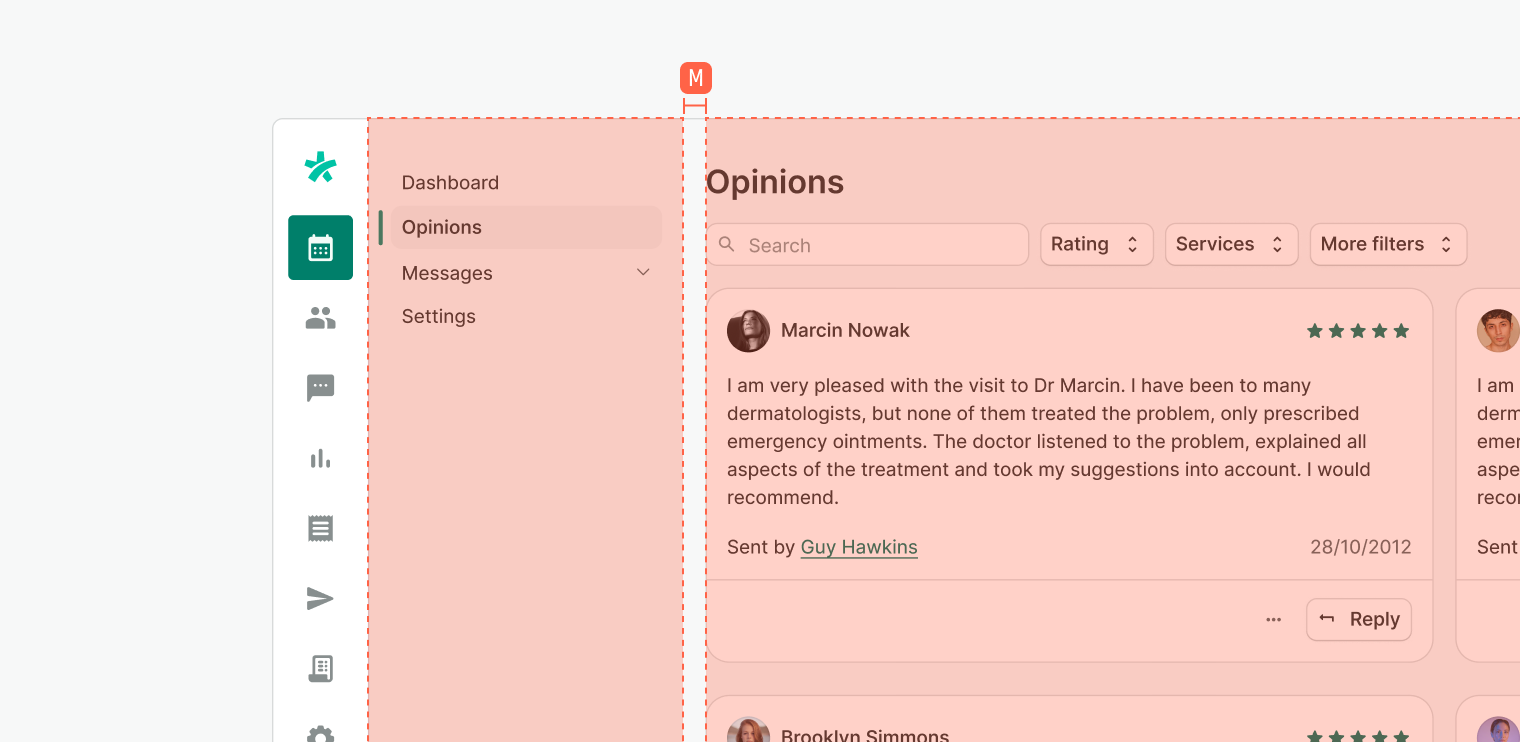Open Settings in the side menu
The width and height of the screenshot is (1520, 742).
point(439,316)
